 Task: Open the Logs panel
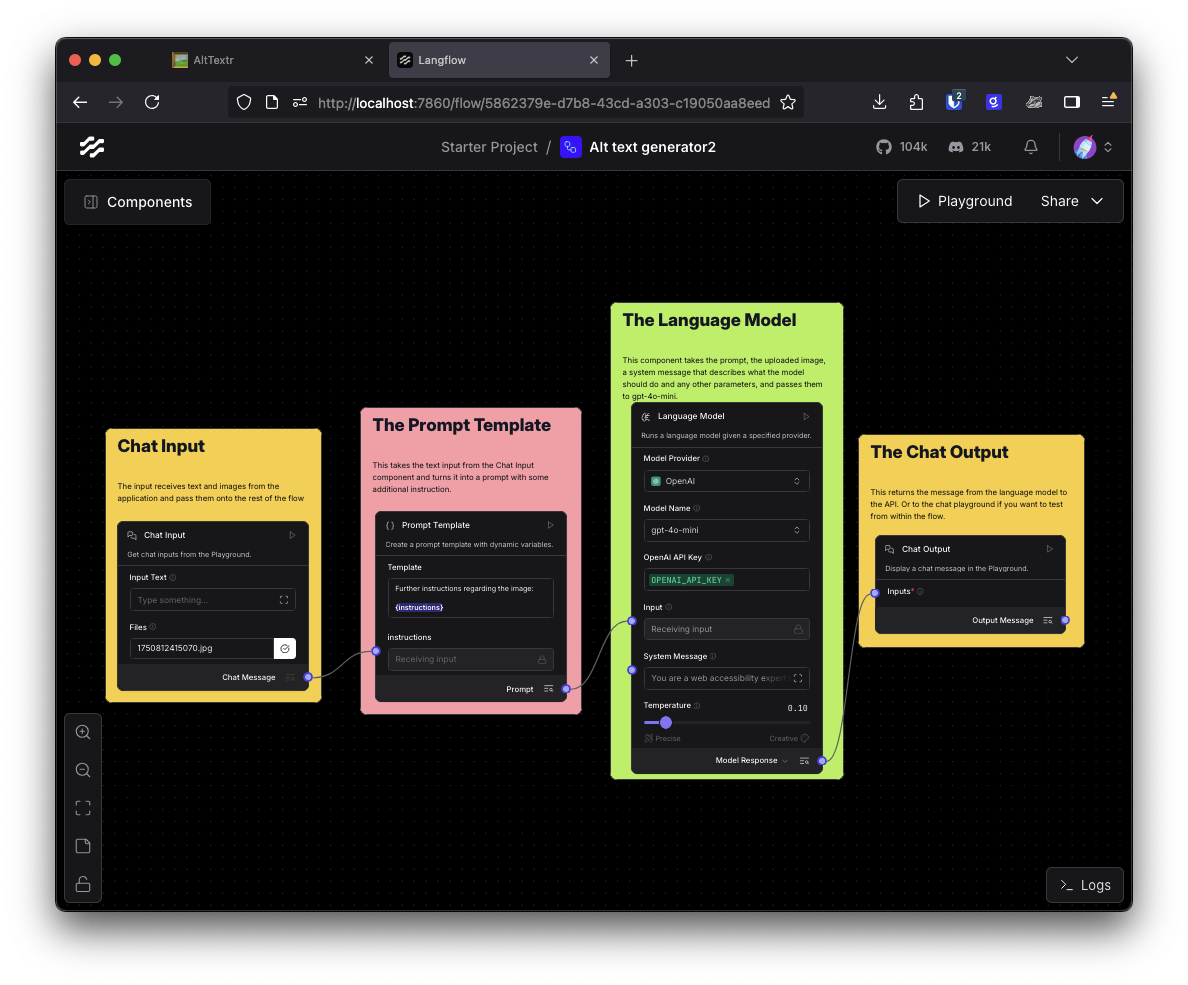[1084, 884]
